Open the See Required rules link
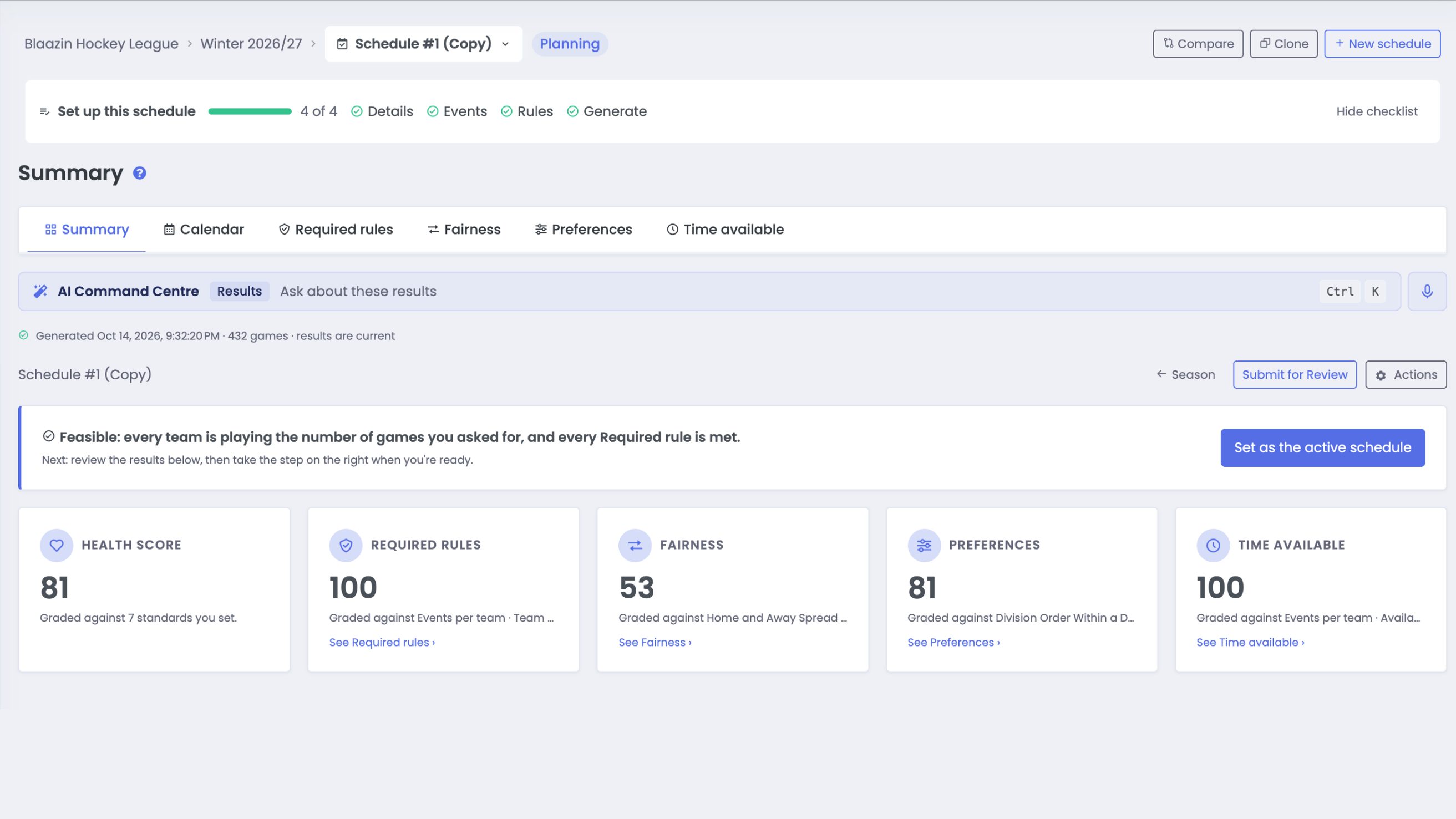 click(382, 642)
